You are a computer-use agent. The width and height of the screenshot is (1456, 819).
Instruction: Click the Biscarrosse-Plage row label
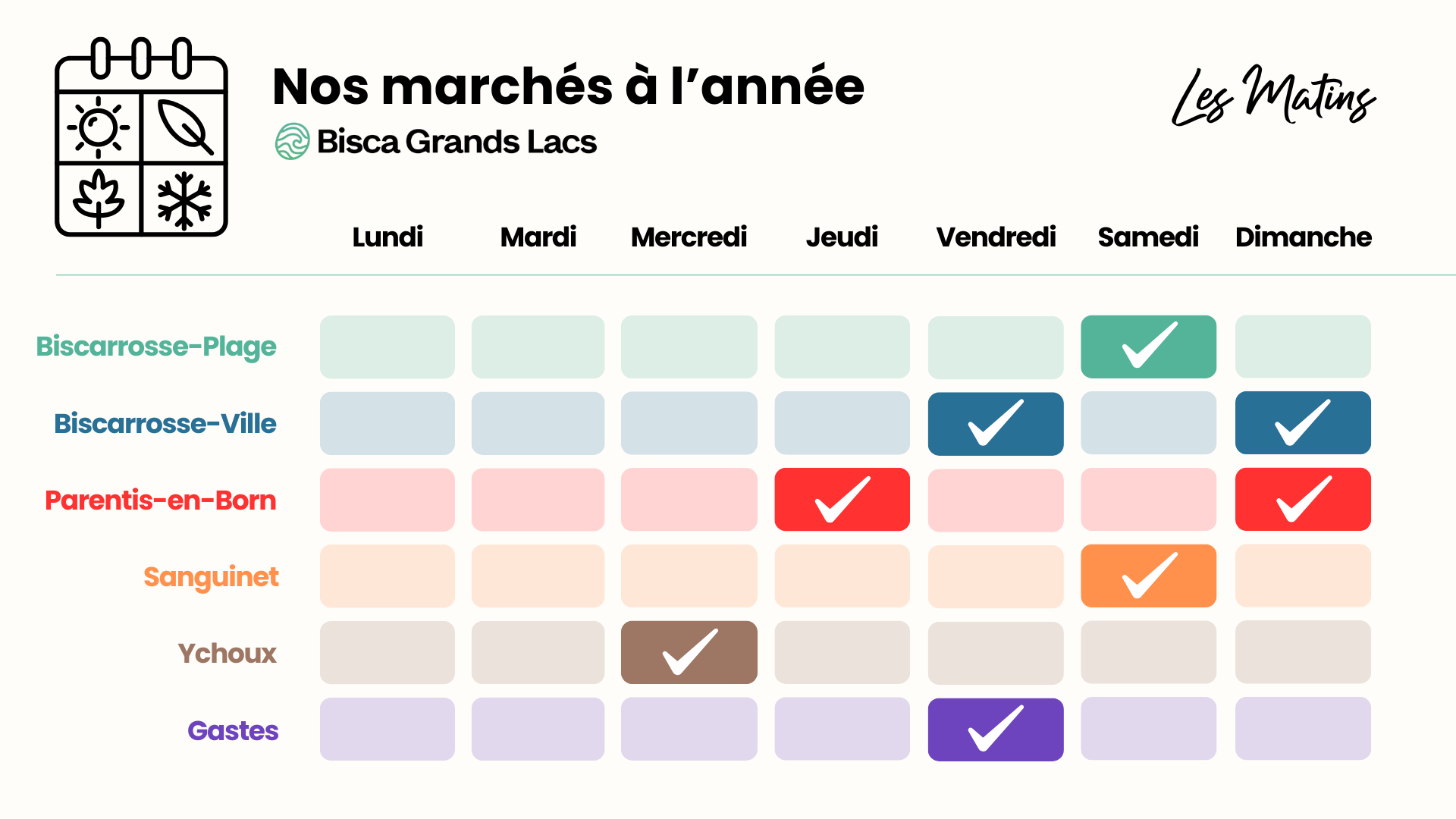pyautogui.click(x=156, y=347)
